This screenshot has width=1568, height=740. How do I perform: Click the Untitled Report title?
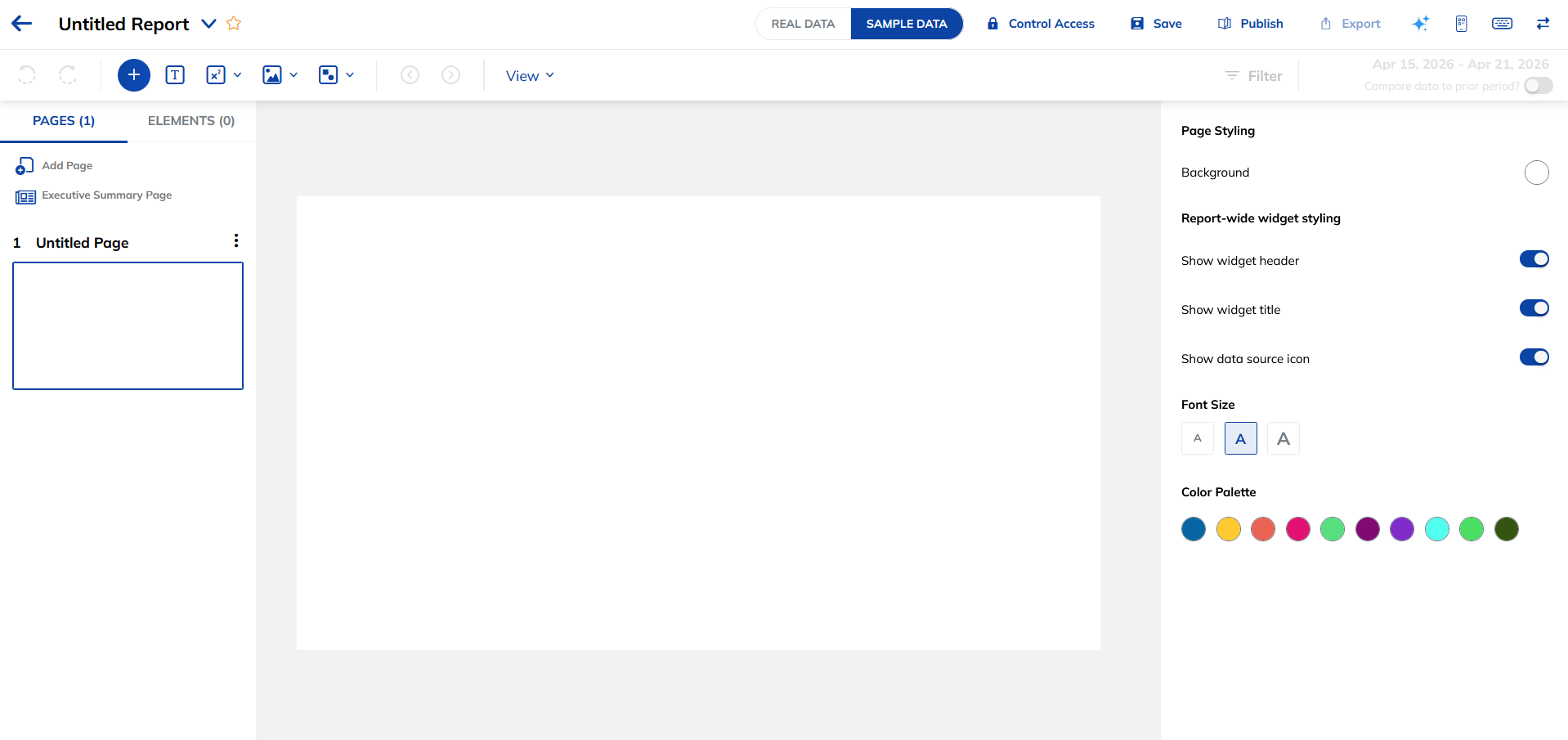tap(123, 25)
